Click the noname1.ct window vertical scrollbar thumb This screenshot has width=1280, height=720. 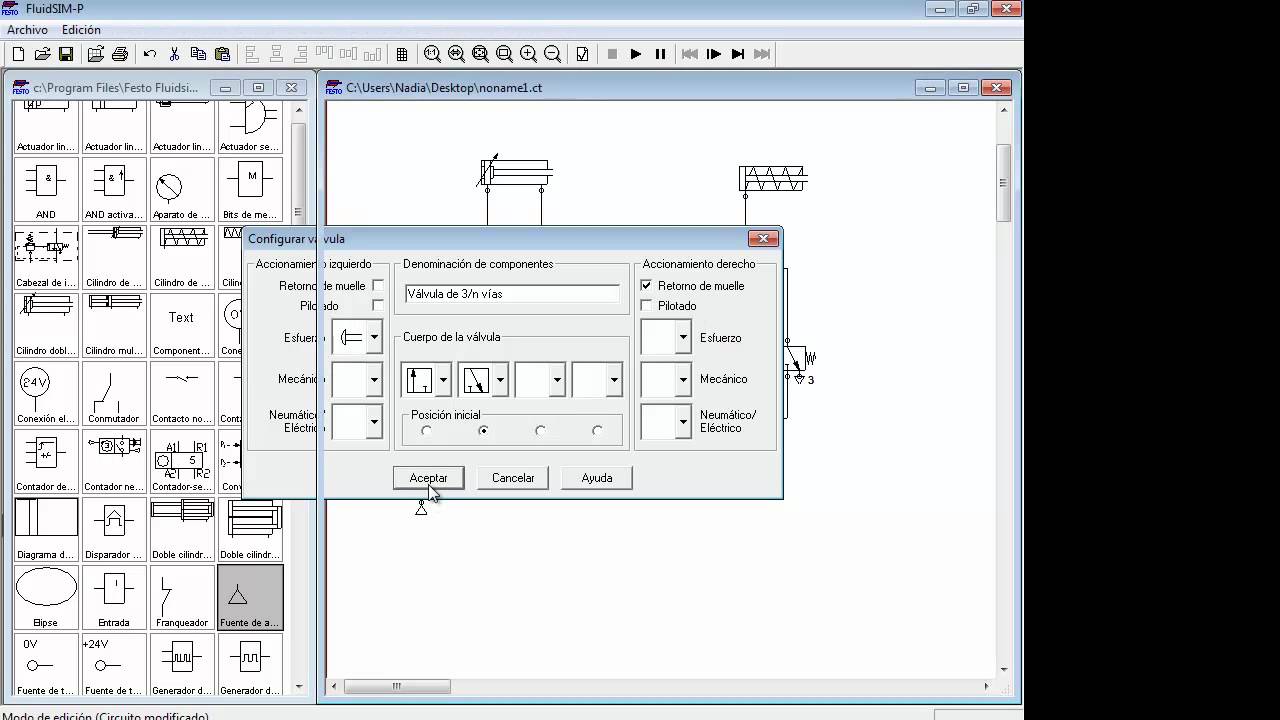coord(1003,183)
